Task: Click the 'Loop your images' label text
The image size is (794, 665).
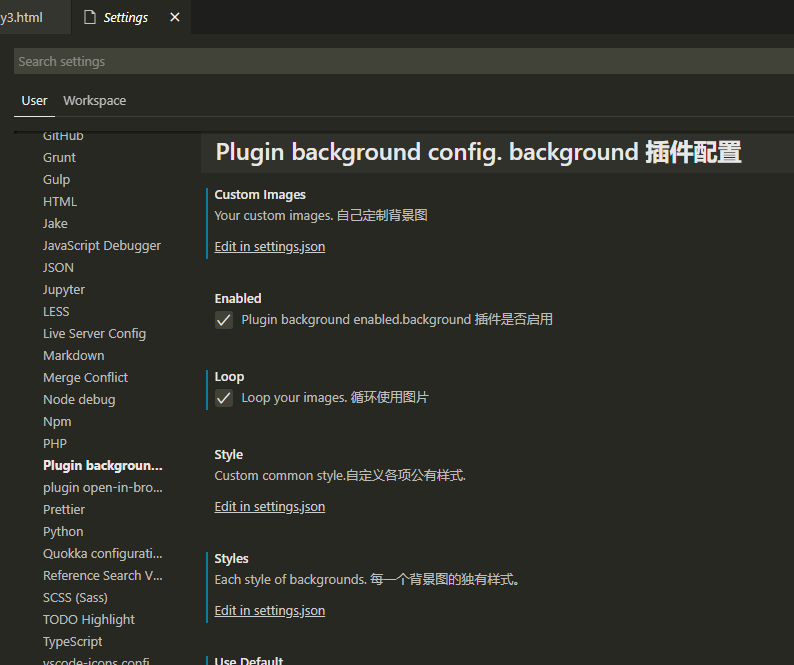Action: [335, 398]
